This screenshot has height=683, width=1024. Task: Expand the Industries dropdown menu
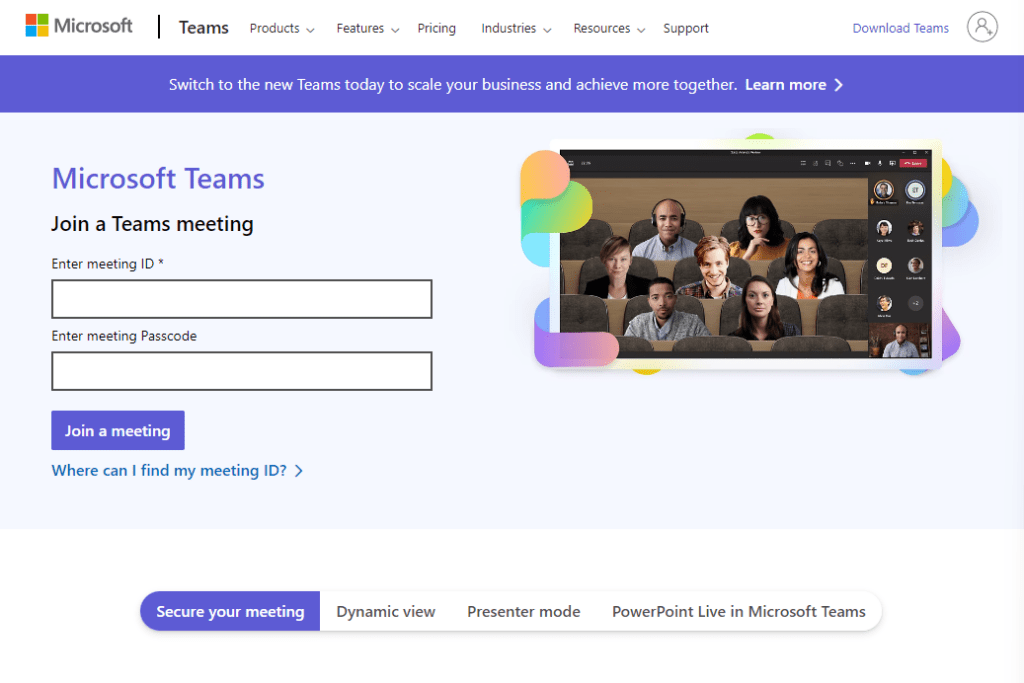[x=516, y=28]
